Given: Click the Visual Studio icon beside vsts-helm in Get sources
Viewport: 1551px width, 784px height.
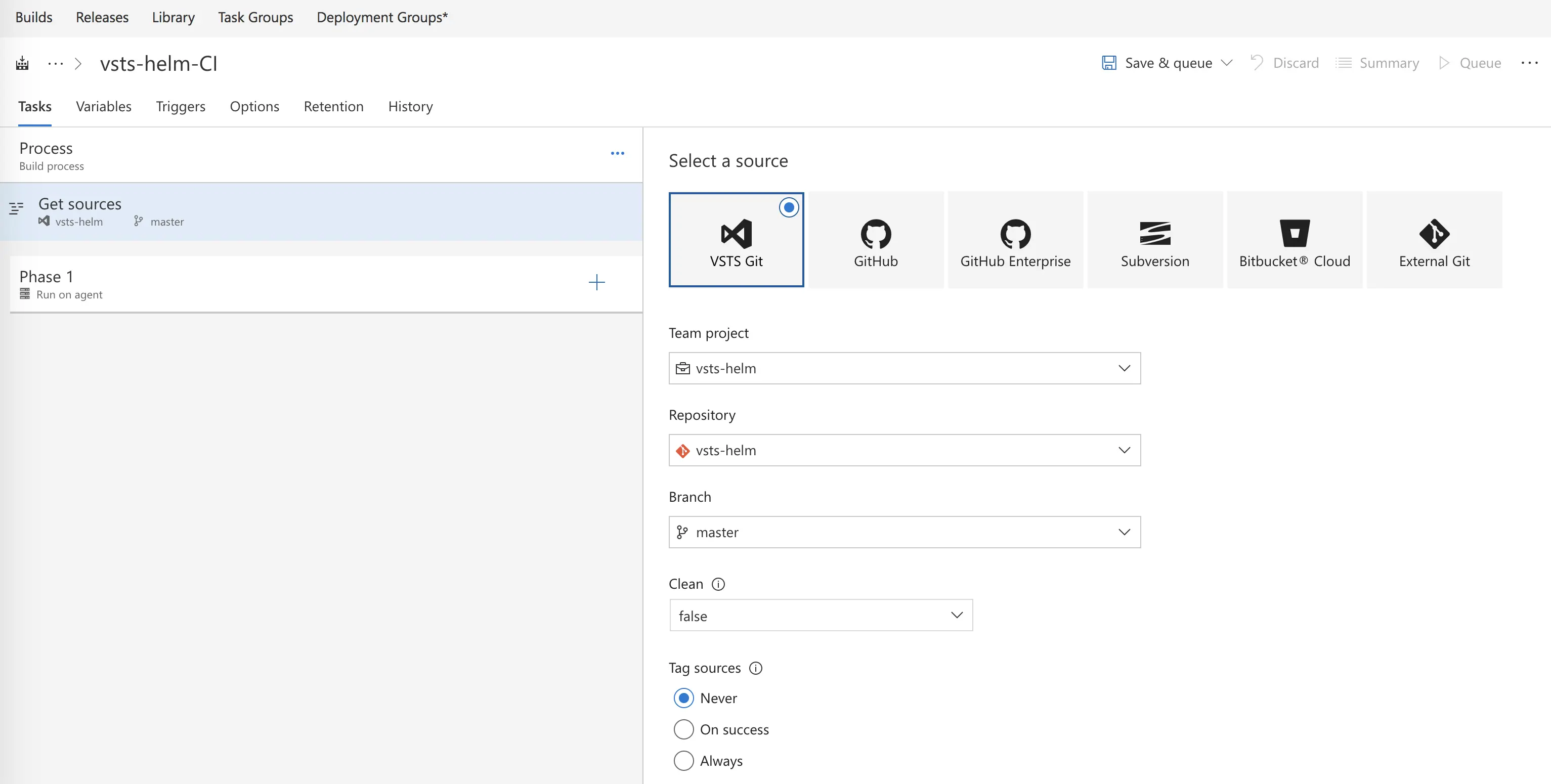Looking at the screenshot, I should tap(44, 221).
